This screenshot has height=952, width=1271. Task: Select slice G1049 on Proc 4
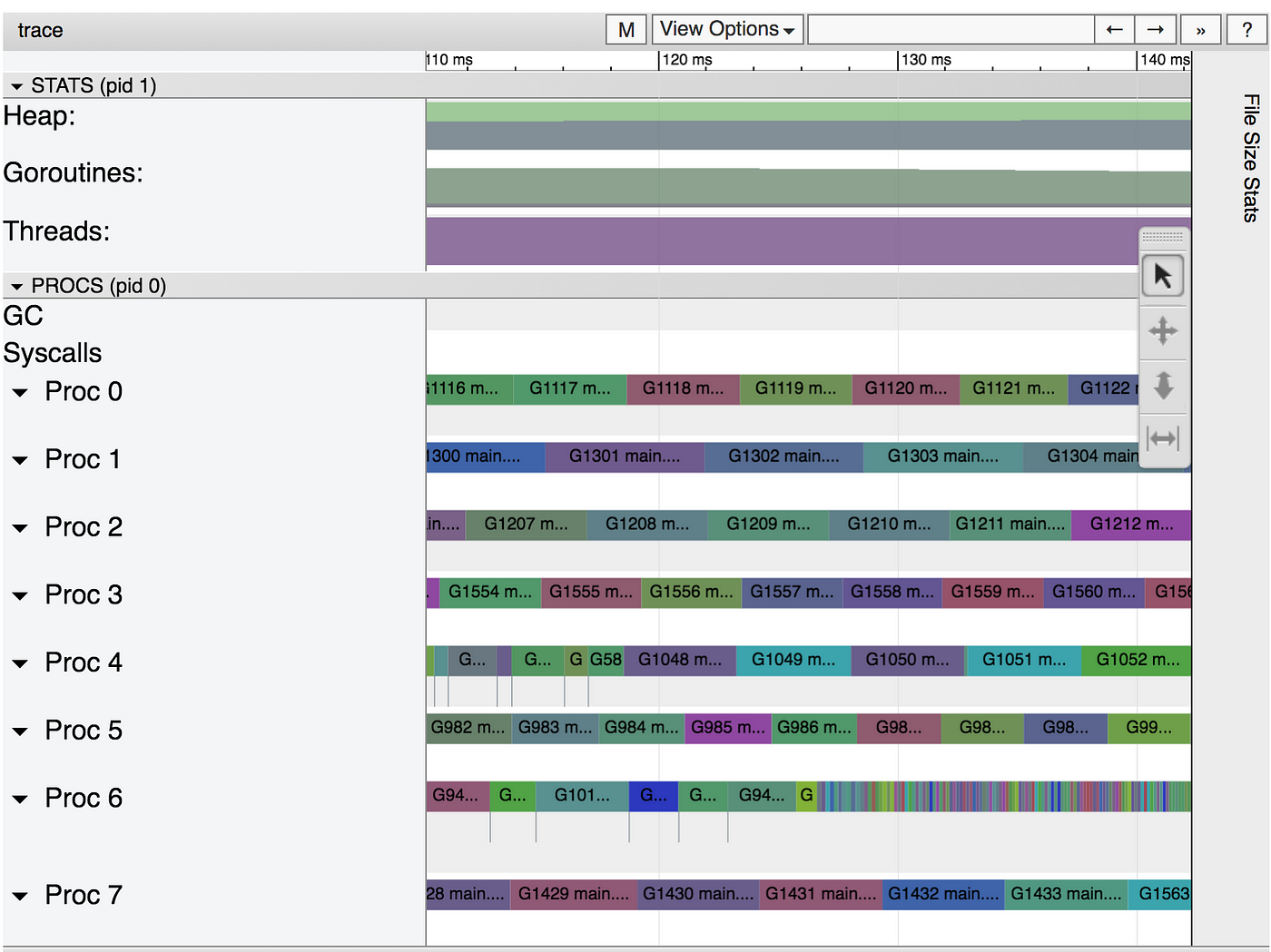[x=793, y=660]
